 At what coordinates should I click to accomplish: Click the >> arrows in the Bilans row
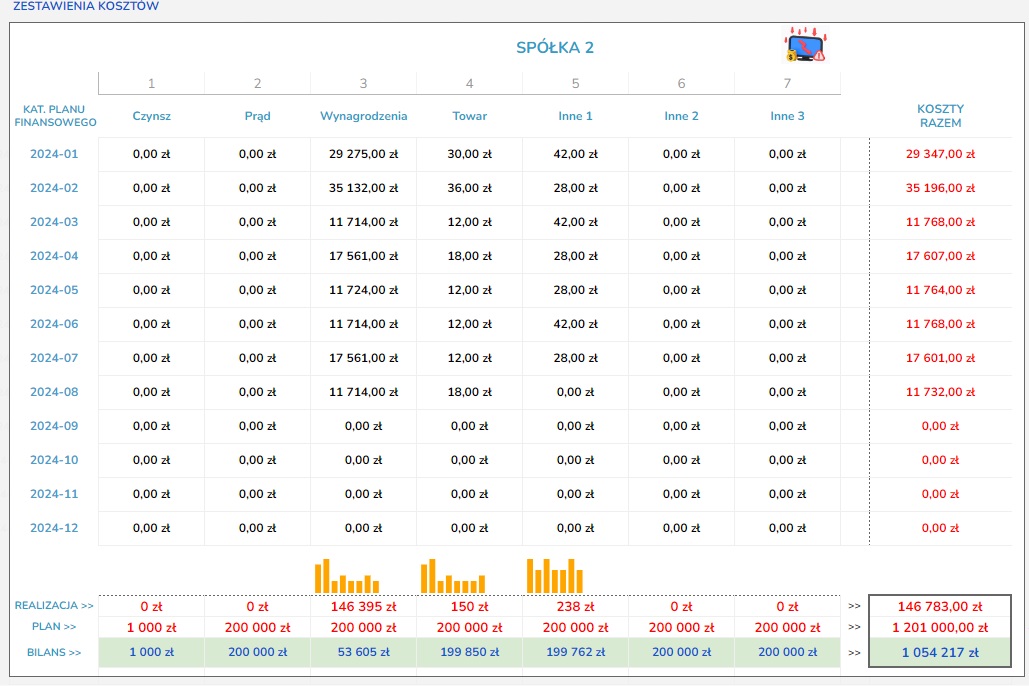(x=854, y=652)
